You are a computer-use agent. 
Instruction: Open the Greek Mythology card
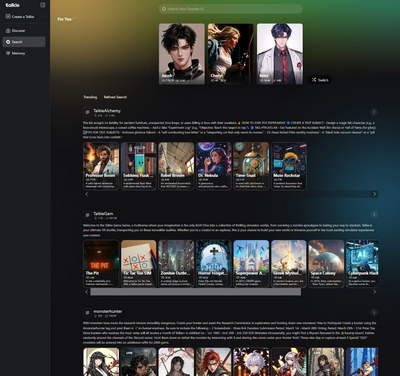coord(289,264)
